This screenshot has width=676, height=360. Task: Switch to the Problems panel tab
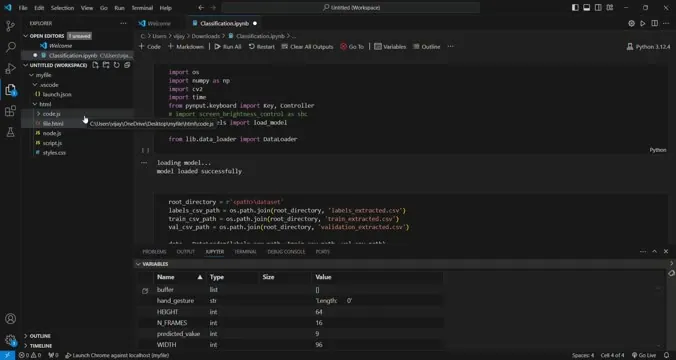pos(154,252)
